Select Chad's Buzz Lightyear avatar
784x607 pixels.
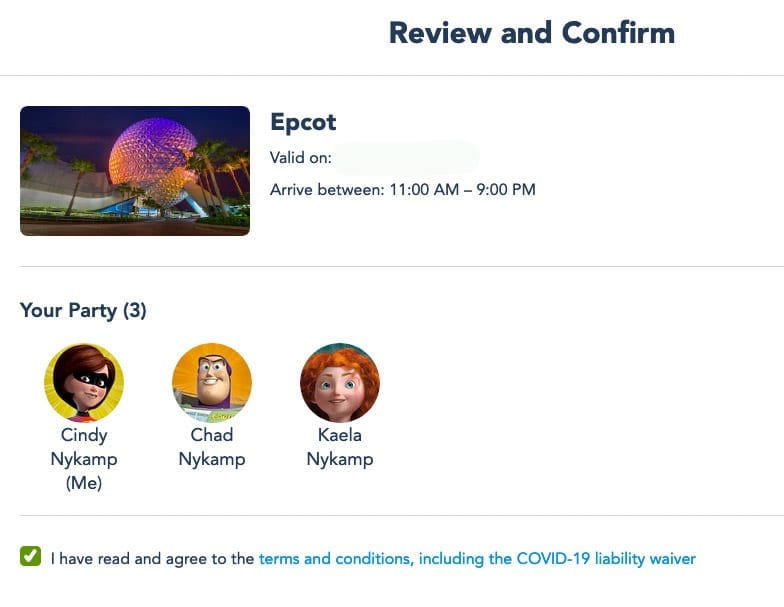click(x=212, y=382)
